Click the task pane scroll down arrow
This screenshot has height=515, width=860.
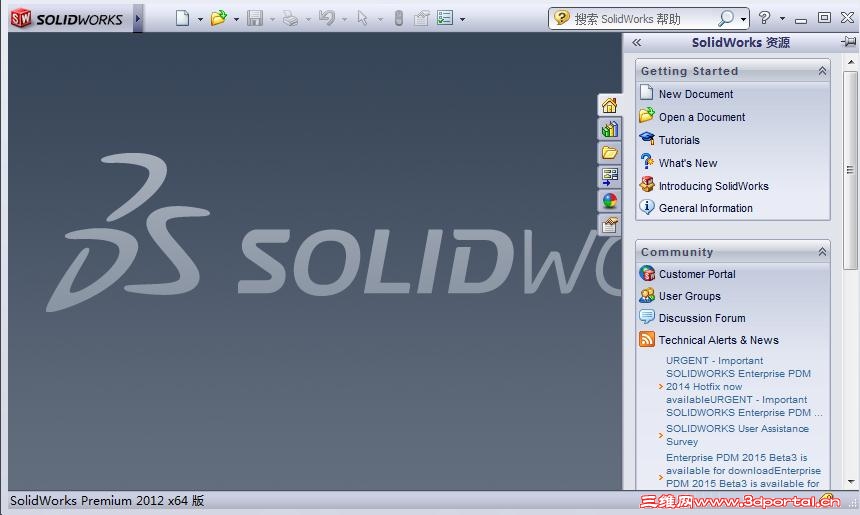click(x=851, y=482)
